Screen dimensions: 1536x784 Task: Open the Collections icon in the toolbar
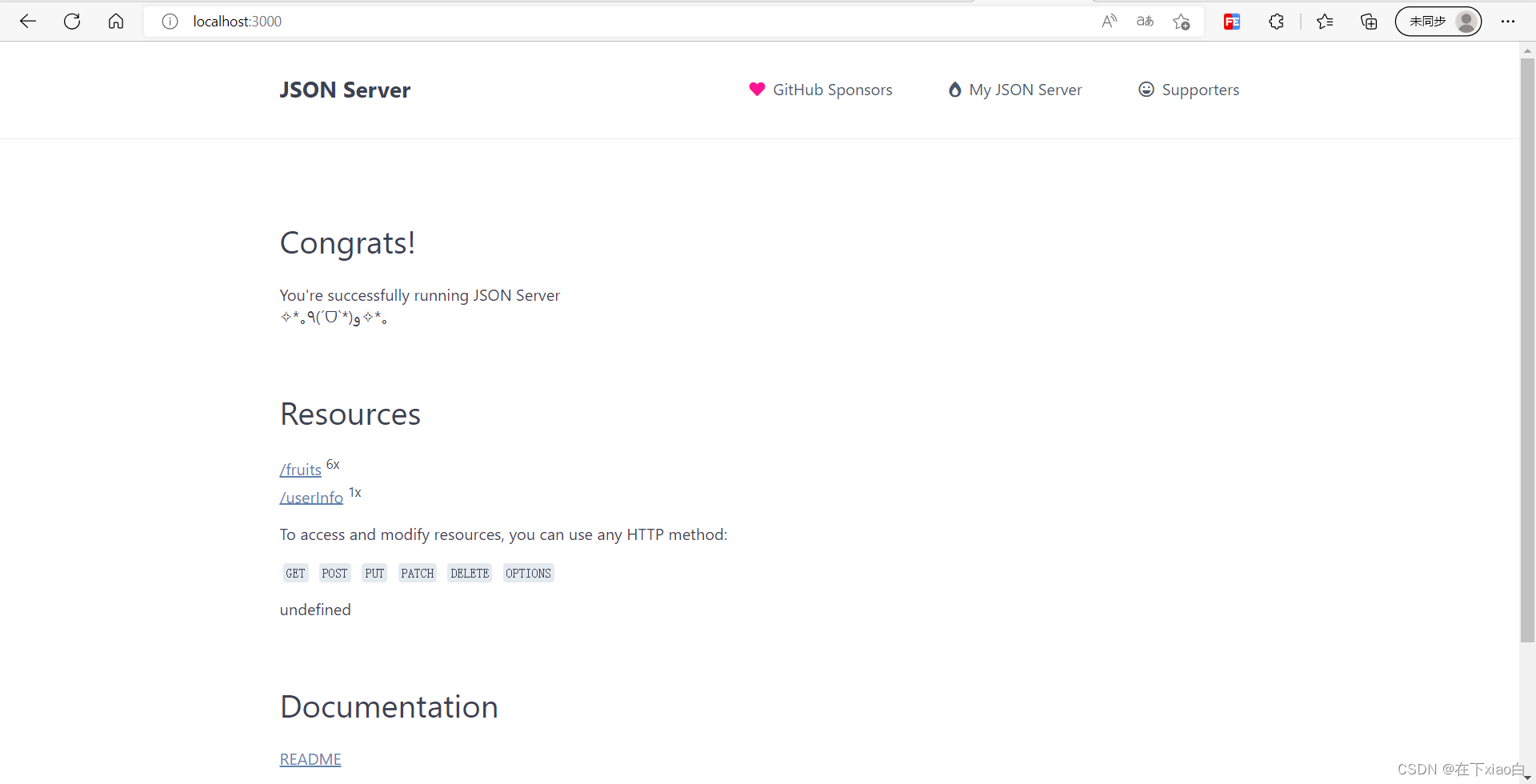click(1368, 22)
